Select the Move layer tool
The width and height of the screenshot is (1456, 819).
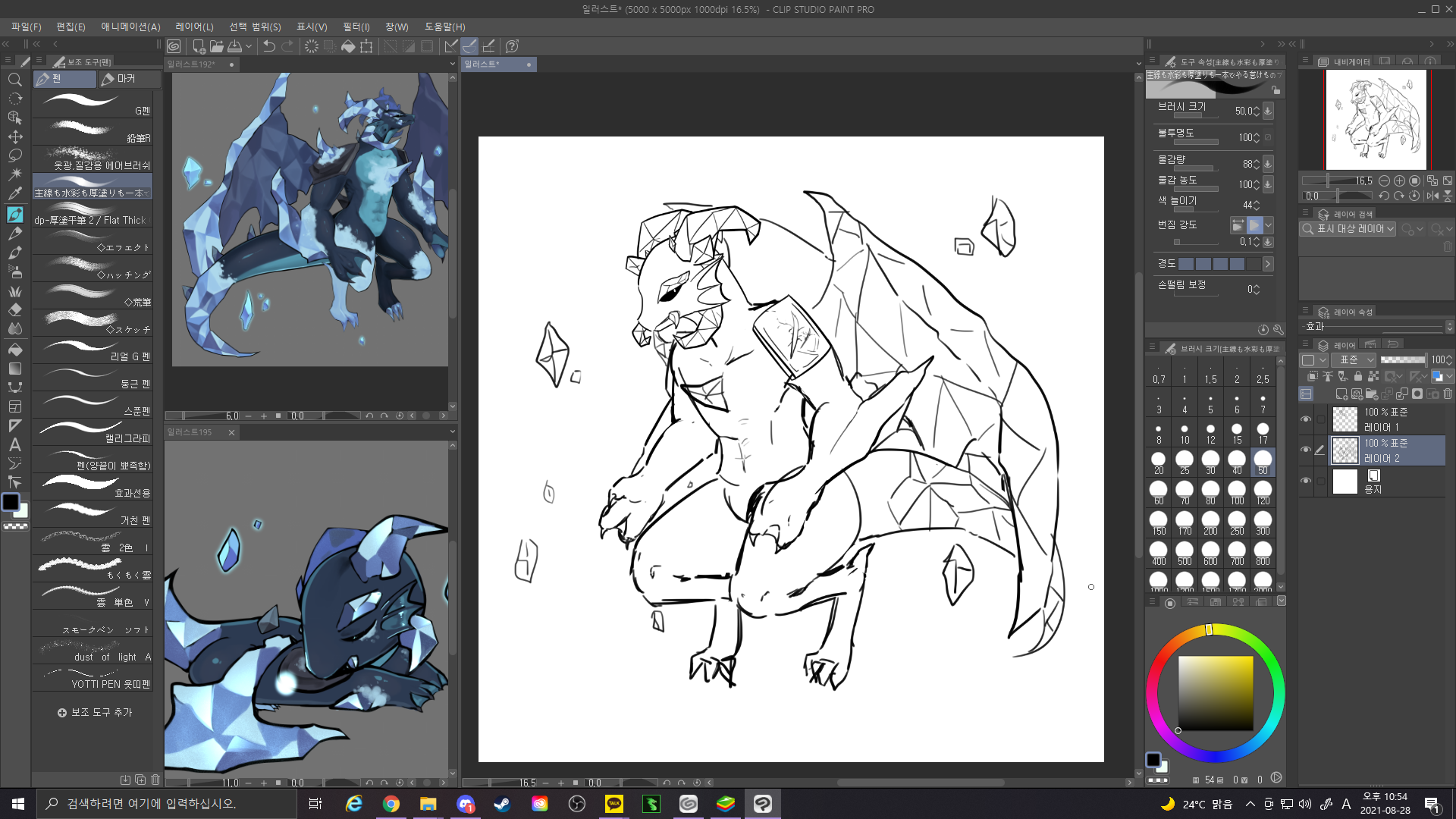tap(14, 137)
